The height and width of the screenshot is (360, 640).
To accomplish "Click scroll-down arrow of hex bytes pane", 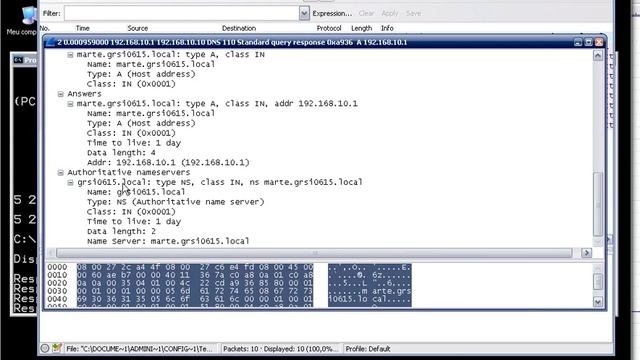I will click(598, 302).
